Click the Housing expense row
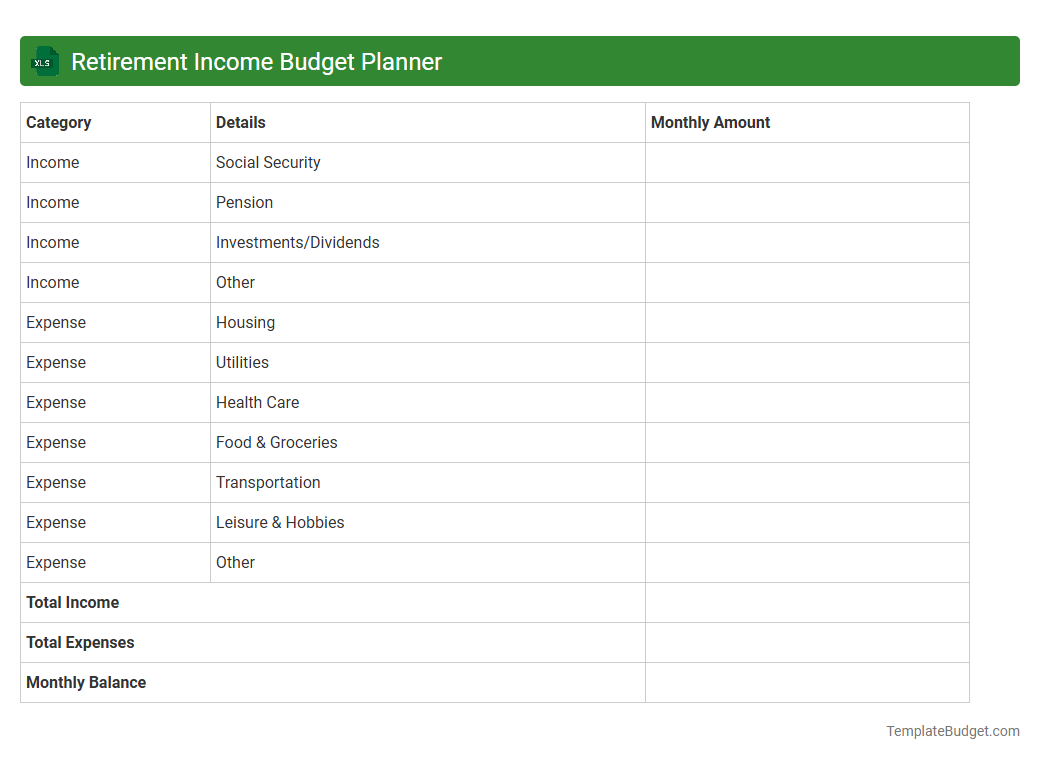This screenshot has height=760, width=1040. click(245, 322)
